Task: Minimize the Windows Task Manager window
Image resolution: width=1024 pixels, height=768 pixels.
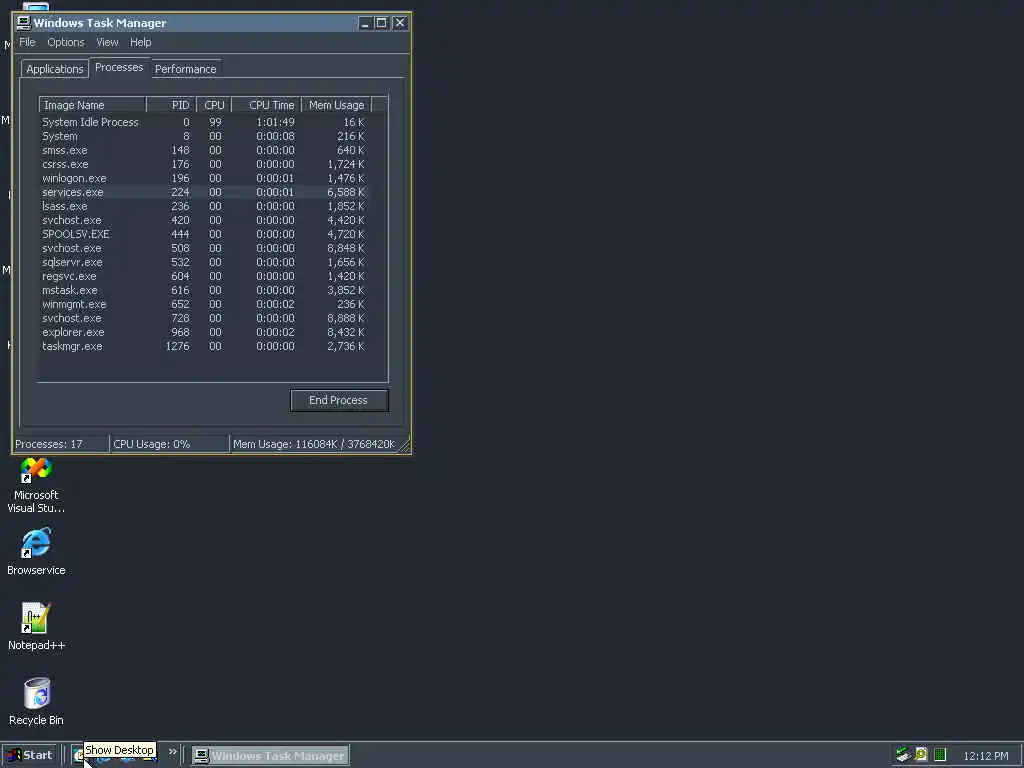Action: click(365, 23)
